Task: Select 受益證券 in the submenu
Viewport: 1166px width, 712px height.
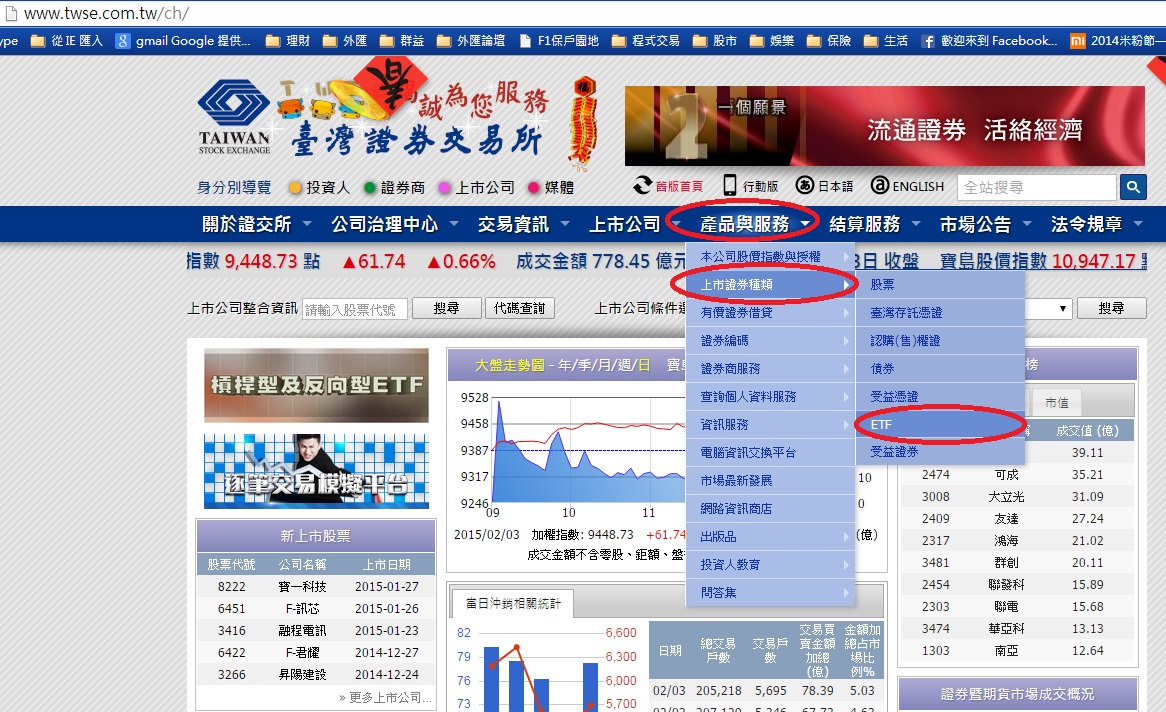Action: point(940,452)
